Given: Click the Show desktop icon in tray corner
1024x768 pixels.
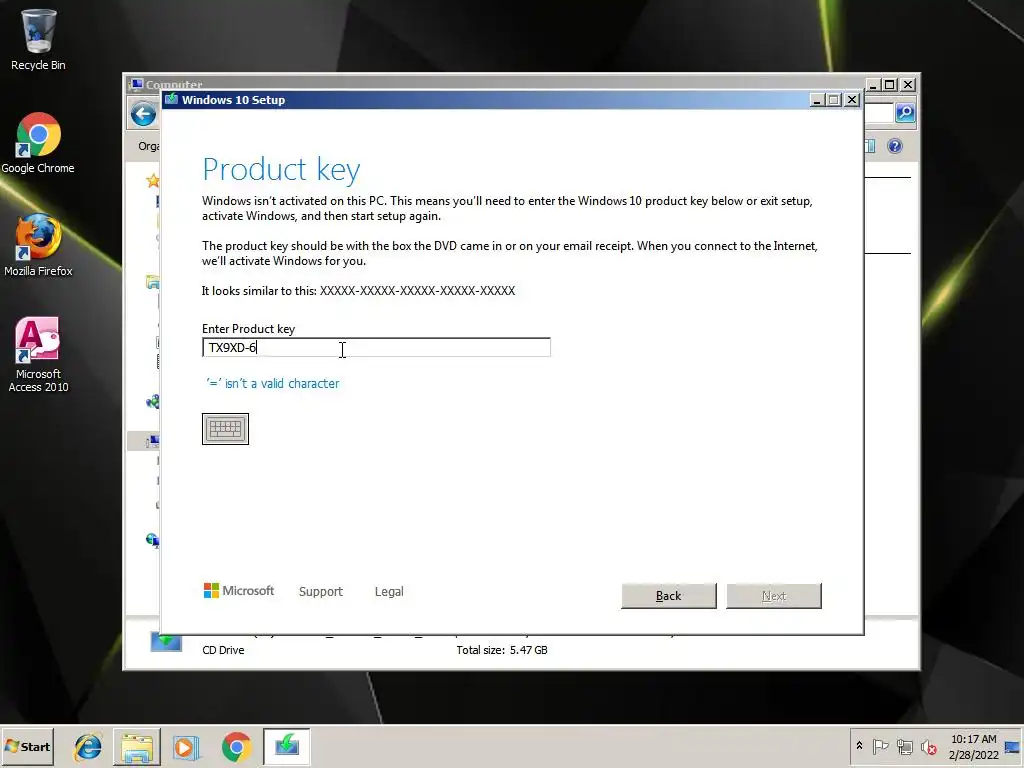Looking at the screenshot, I should (x=1013, y=746).
